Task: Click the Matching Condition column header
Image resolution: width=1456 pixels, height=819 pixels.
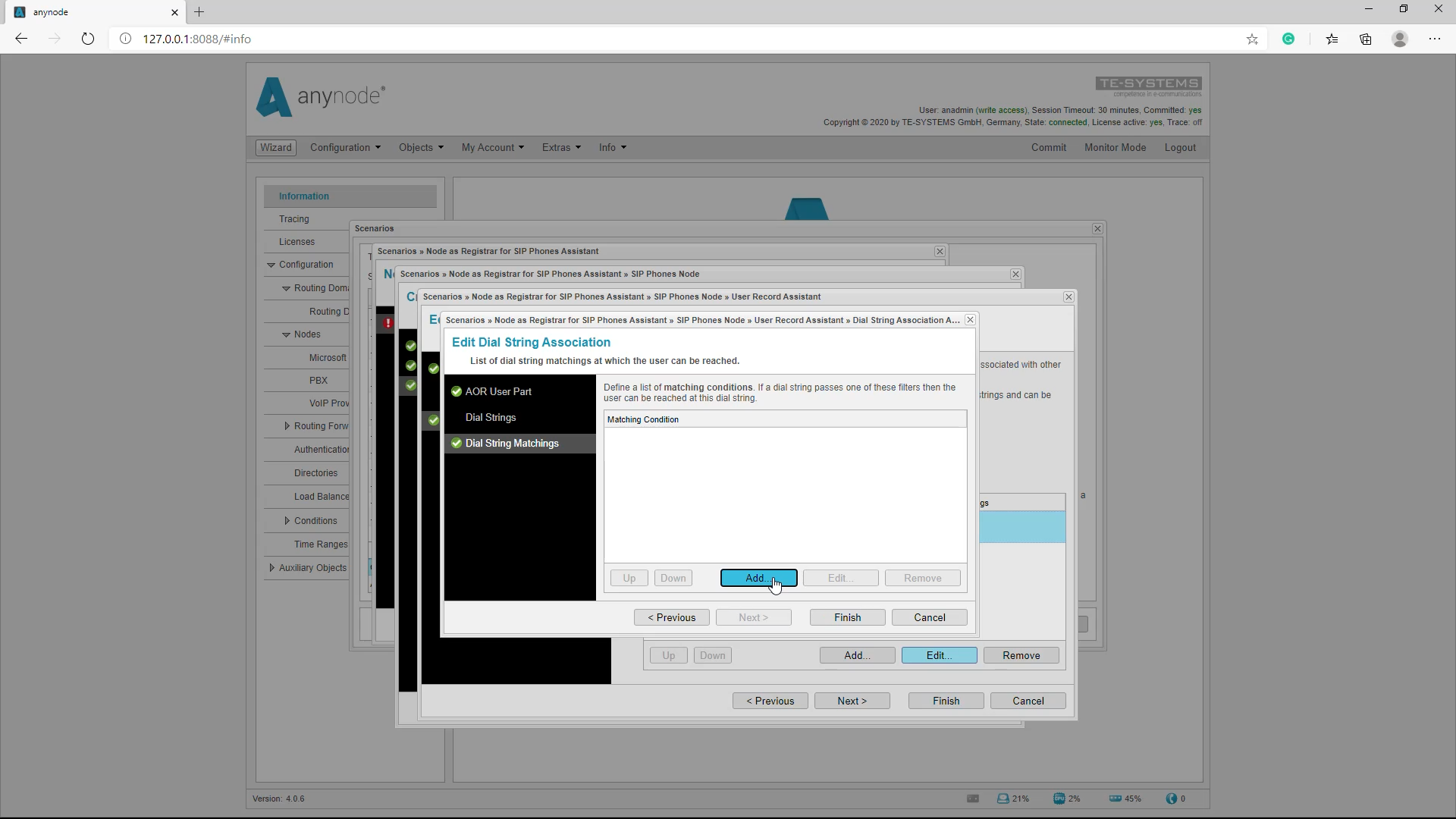Action: (x=785, y=419)
